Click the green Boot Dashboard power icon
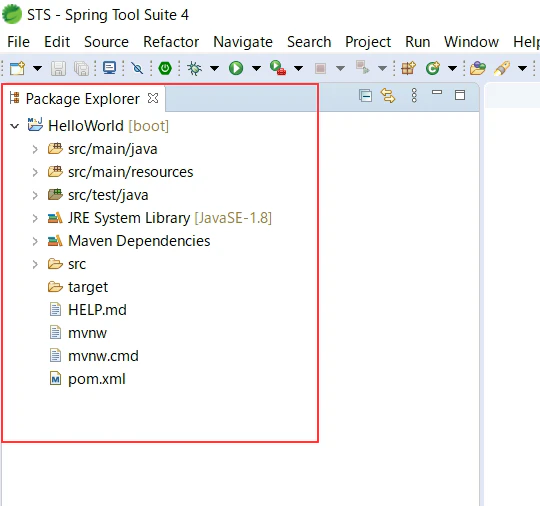The height and width of the screenshot is (506, 540). click(x=165, y=68)
